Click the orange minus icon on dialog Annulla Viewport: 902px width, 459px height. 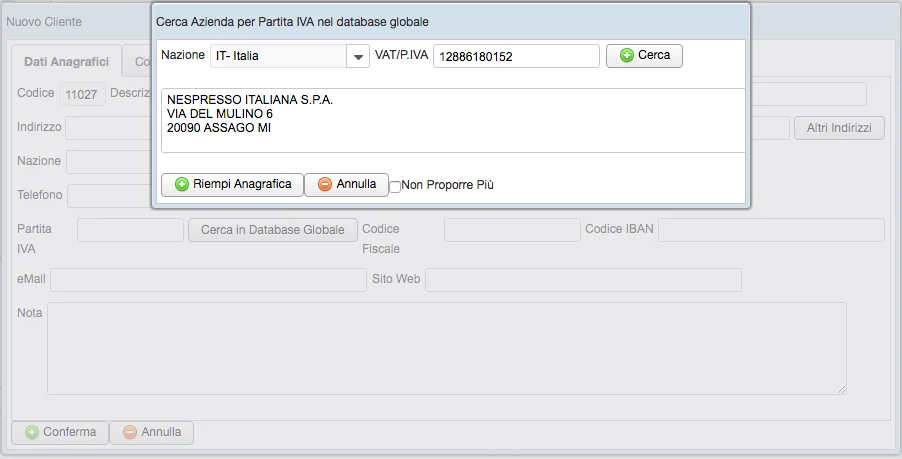325,185
